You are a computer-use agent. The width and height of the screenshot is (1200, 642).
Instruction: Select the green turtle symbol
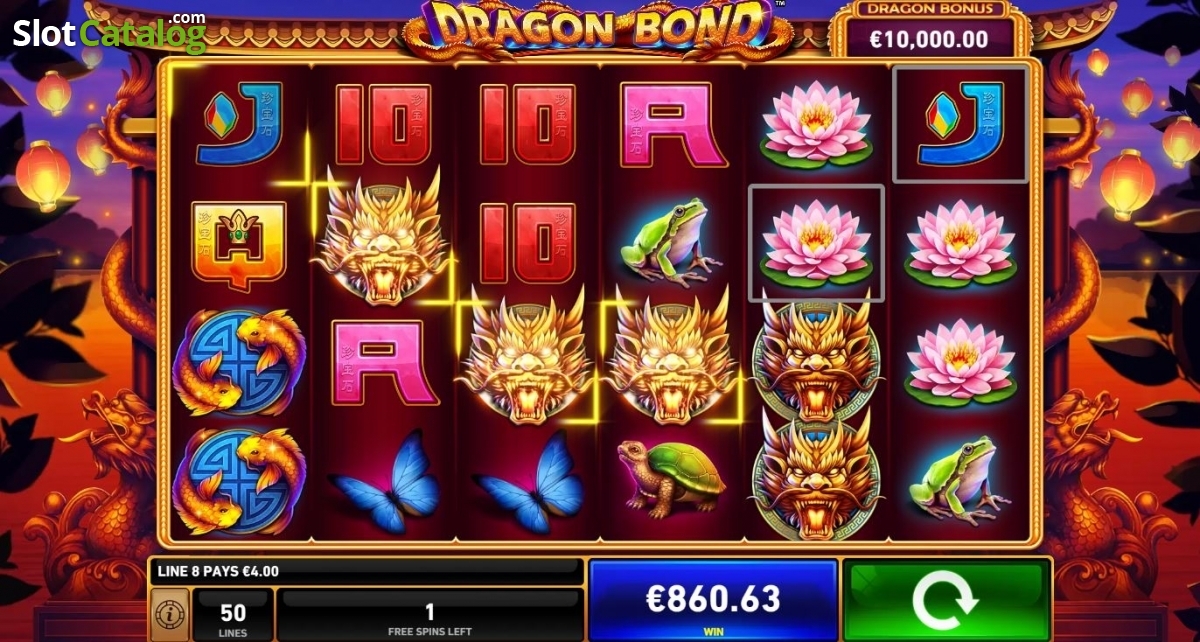[x=671, y=477]
